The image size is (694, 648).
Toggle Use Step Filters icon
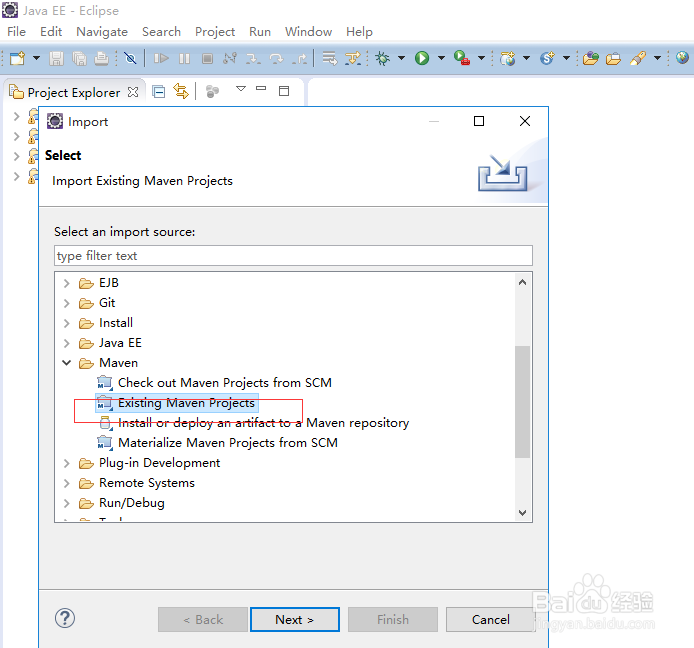point(353,58)
